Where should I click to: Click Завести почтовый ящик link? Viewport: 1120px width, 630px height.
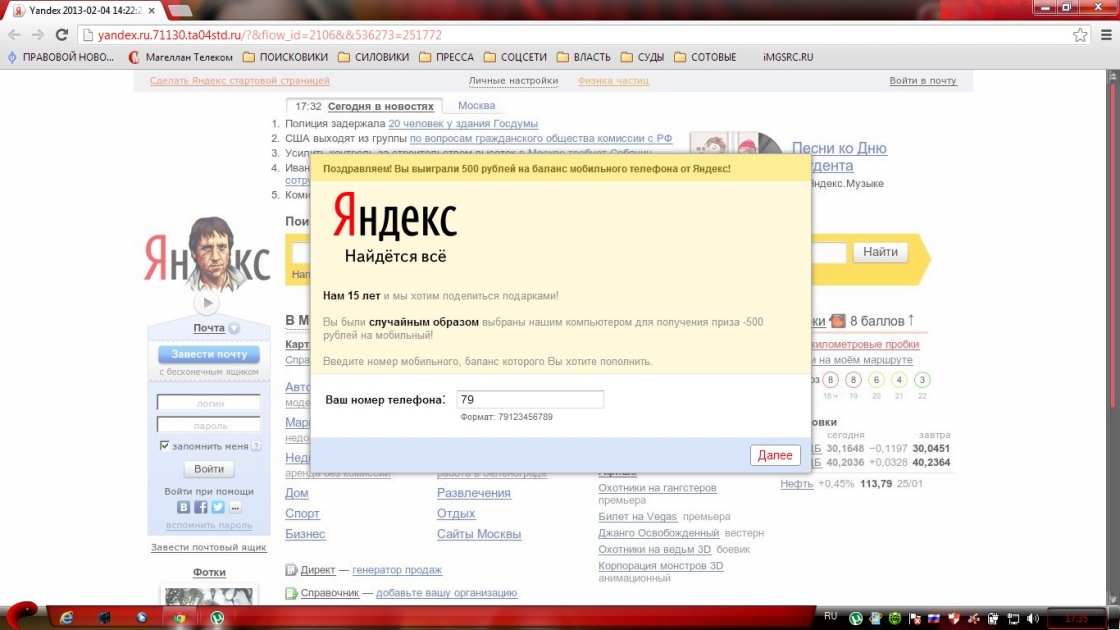pos(209,547)
